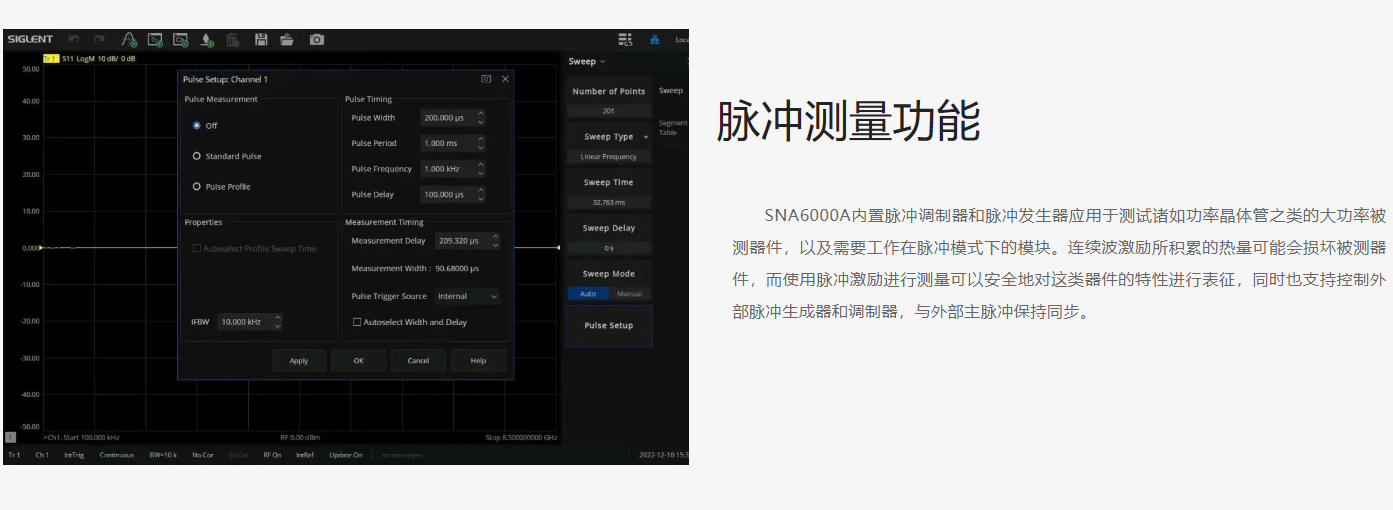The height and width of the screenshot is (510, 1393).
Task: Decrease IFBW with down arrow
Action: point(278,326)
